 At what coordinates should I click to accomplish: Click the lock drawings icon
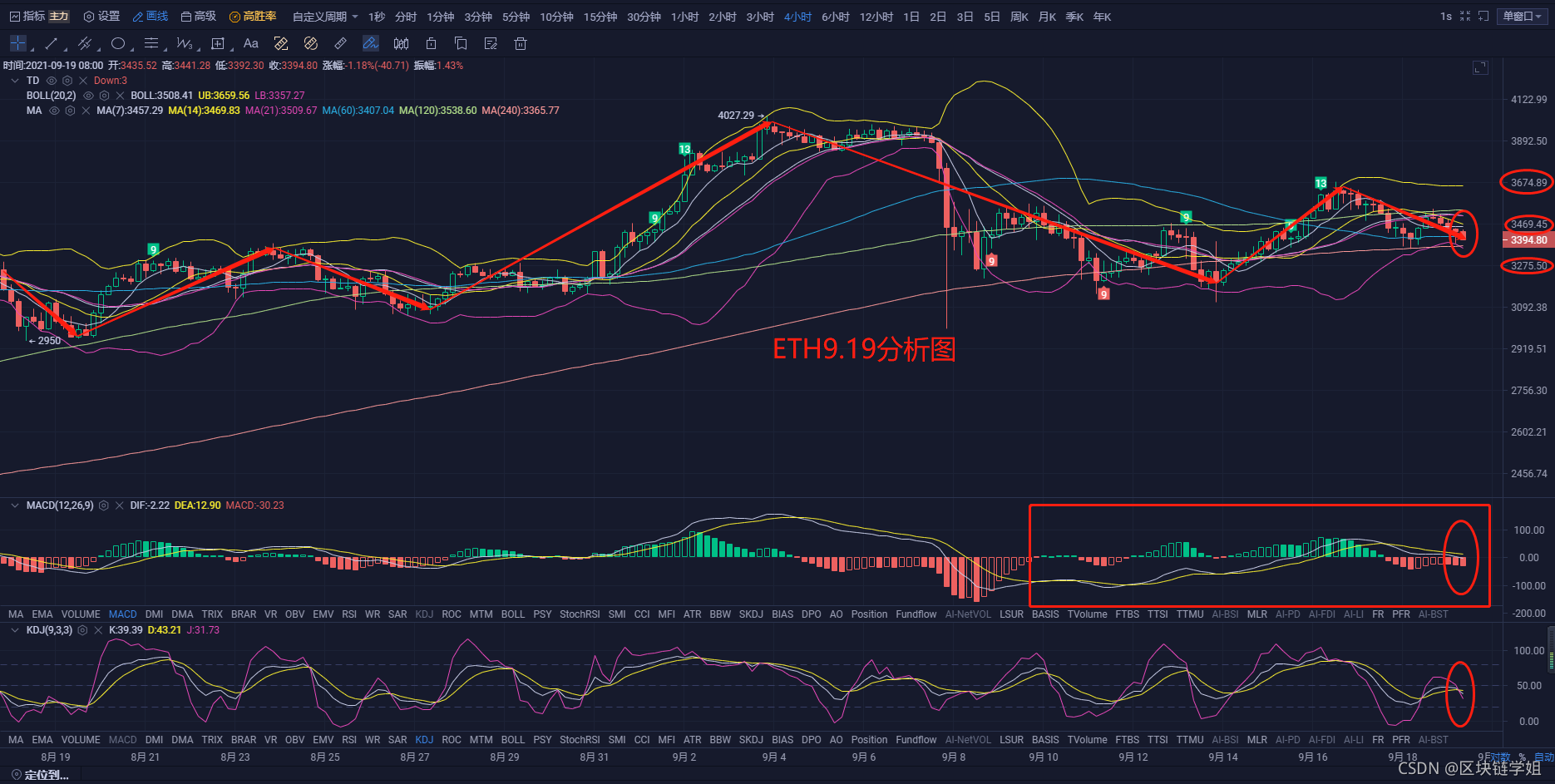pos(431,43)
